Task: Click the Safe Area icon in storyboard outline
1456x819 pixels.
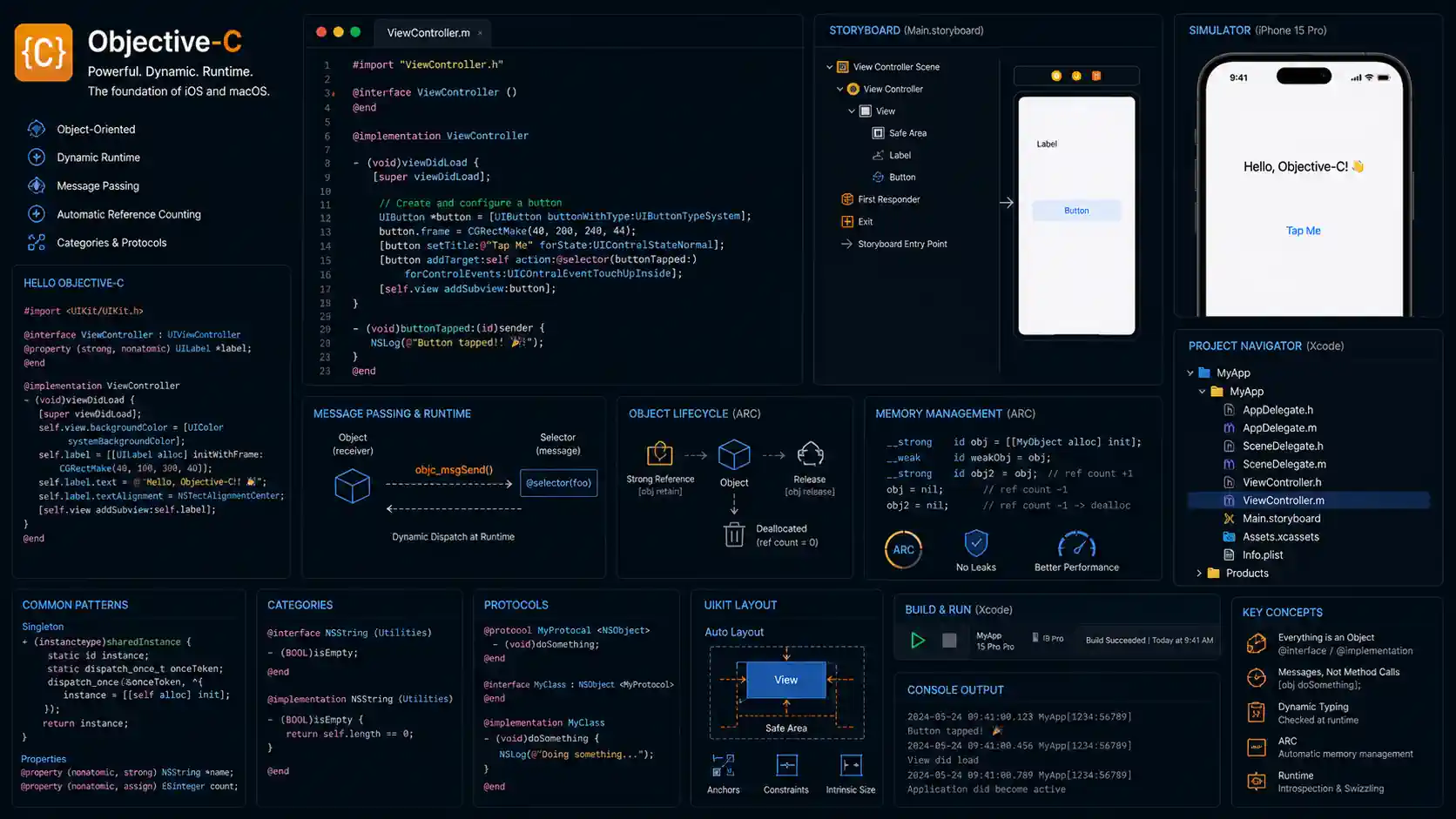Action: (878, 133)
